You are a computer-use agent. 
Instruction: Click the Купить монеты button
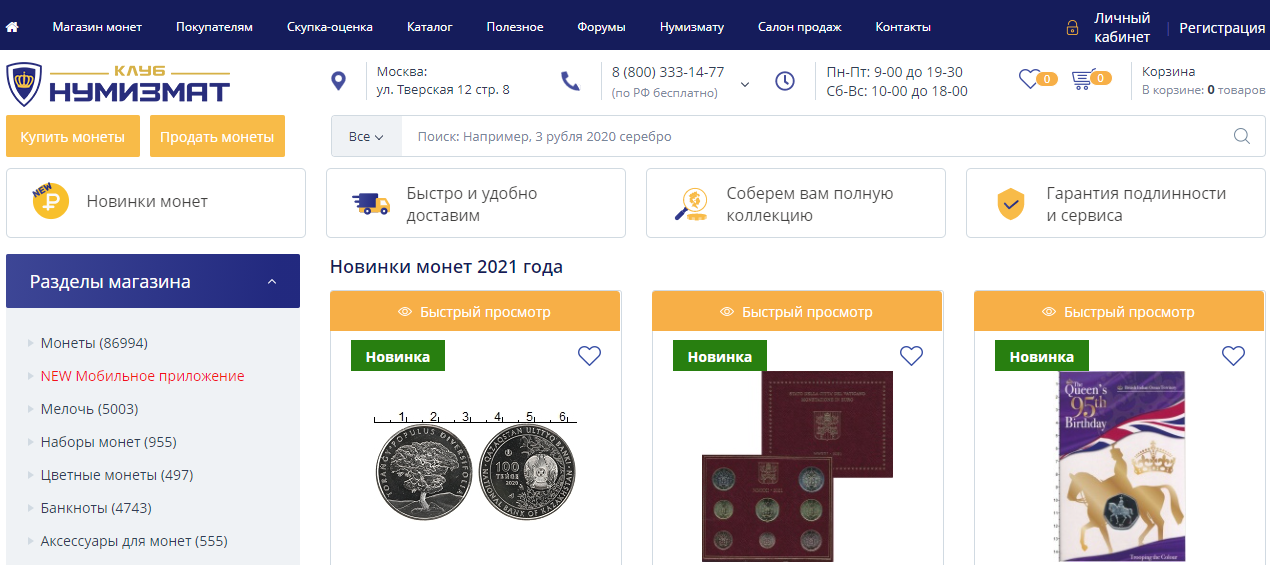click(72, 136)
